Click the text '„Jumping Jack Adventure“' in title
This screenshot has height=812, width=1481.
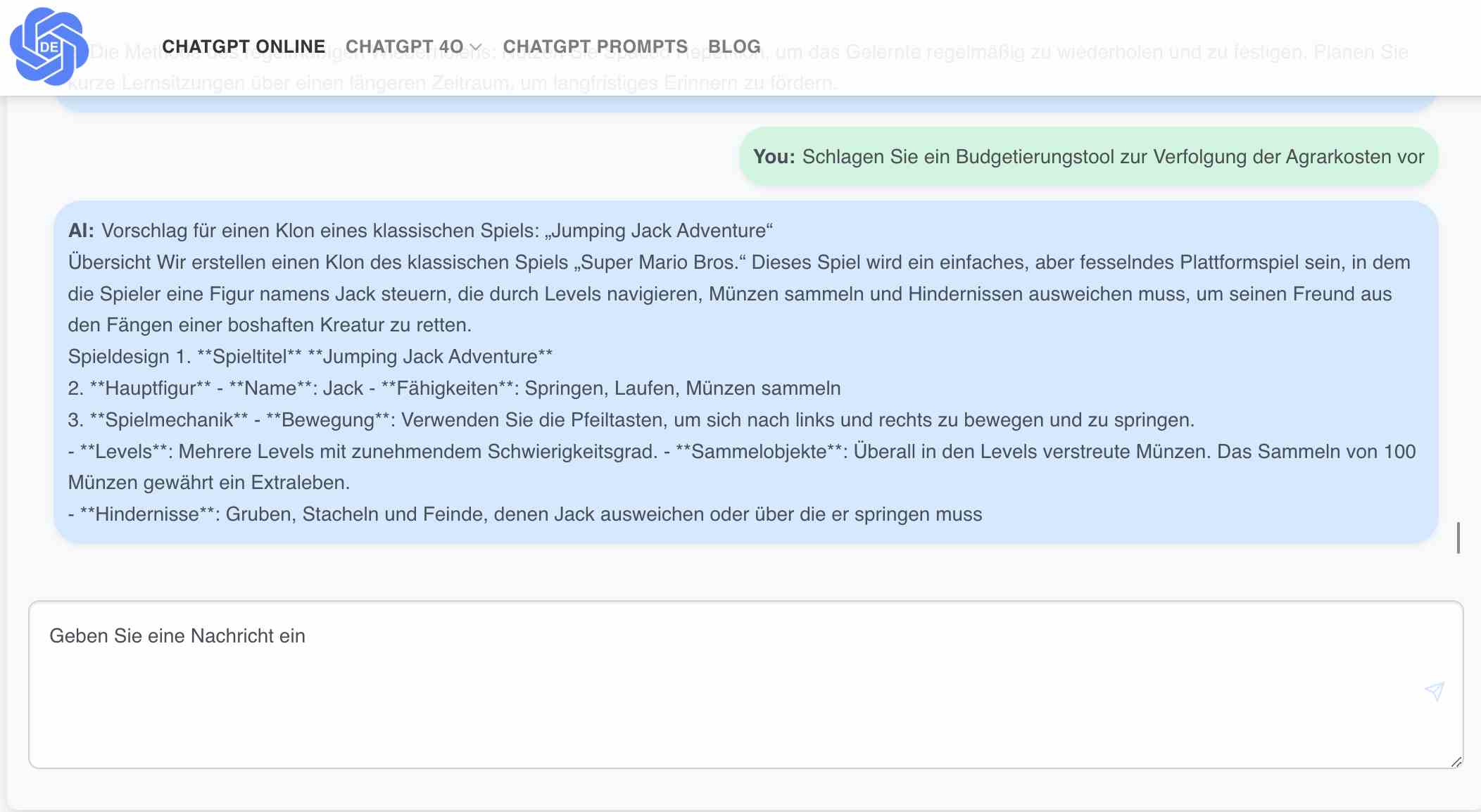coord(658,231)
